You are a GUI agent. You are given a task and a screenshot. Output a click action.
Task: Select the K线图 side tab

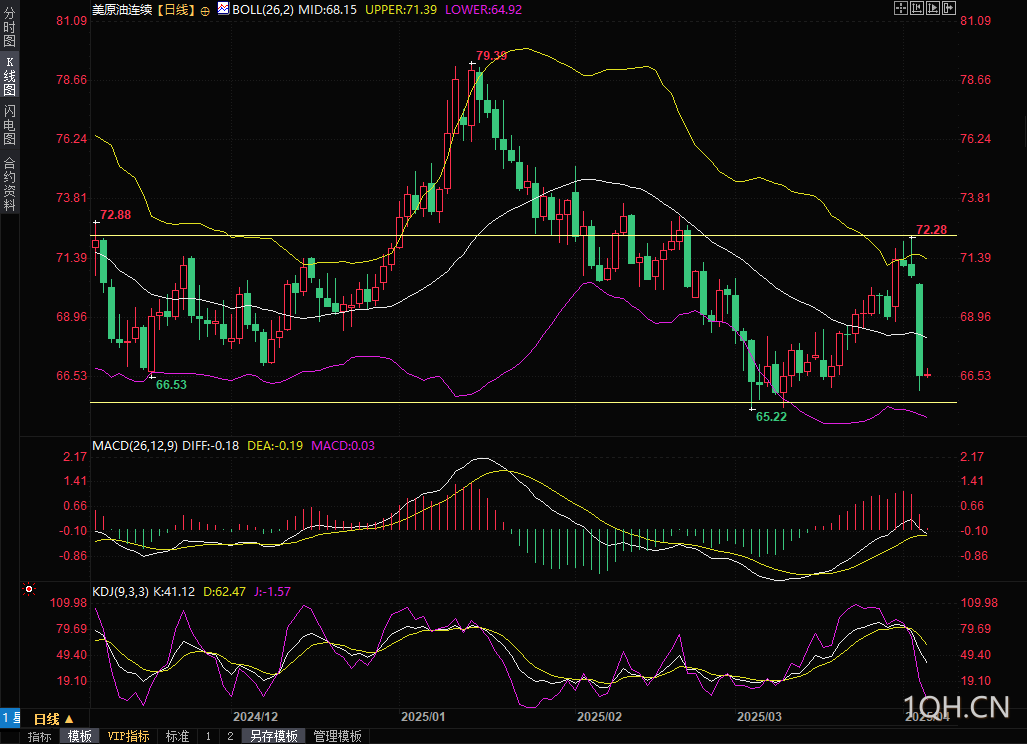9,76
